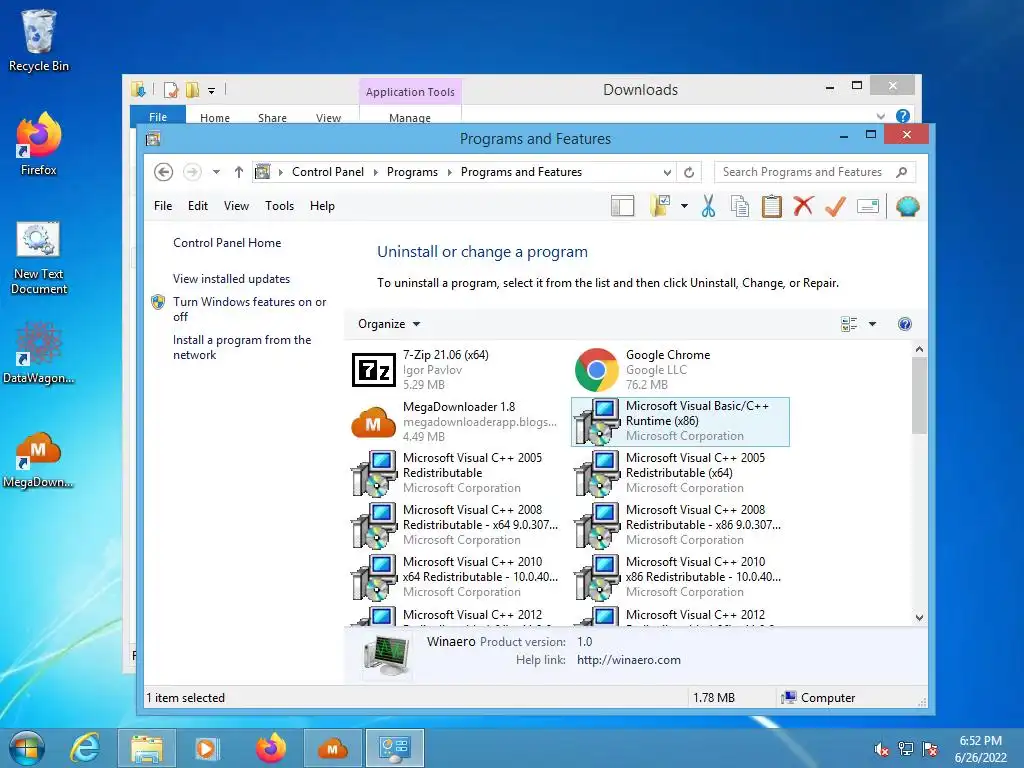Open Quick Access Toolbar dropdown in Downloads window

212,91
